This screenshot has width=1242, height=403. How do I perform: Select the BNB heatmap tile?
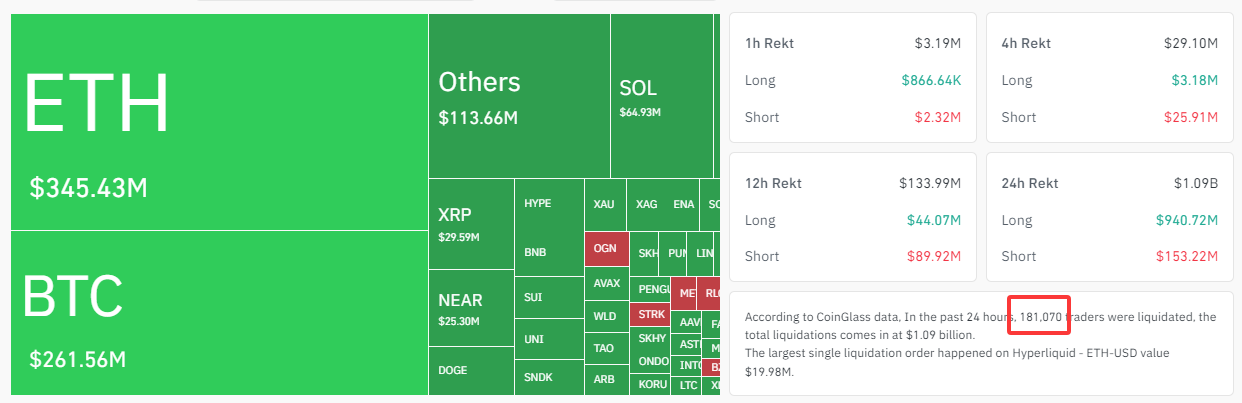coord(549,252)
